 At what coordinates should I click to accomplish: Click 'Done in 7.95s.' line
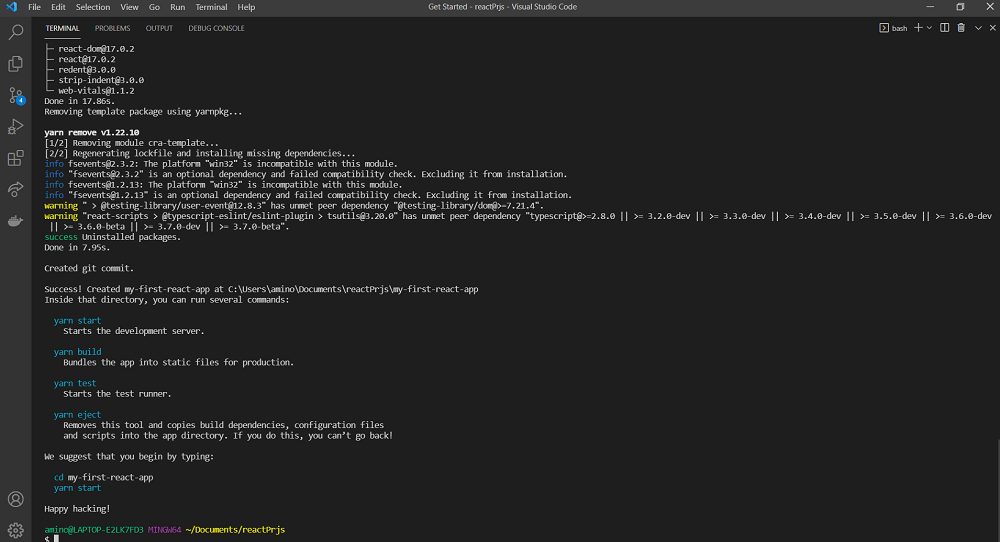click(77, 247)
